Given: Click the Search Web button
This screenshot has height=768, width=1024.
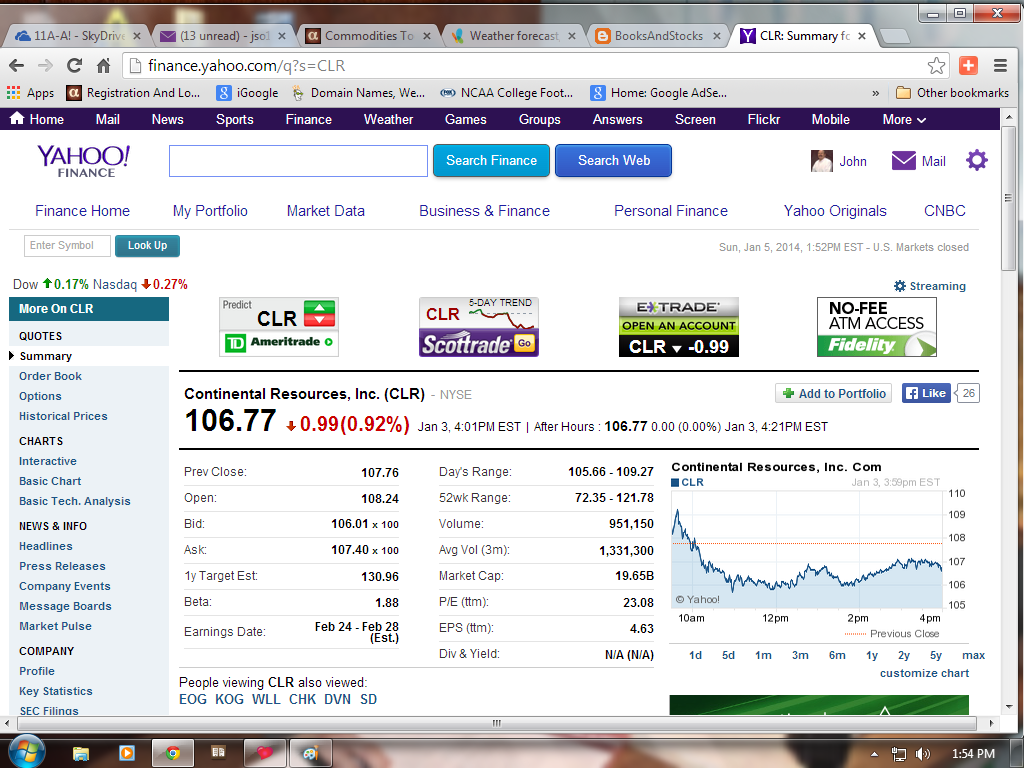Looking at the screenshot, I should pos(613,161).
